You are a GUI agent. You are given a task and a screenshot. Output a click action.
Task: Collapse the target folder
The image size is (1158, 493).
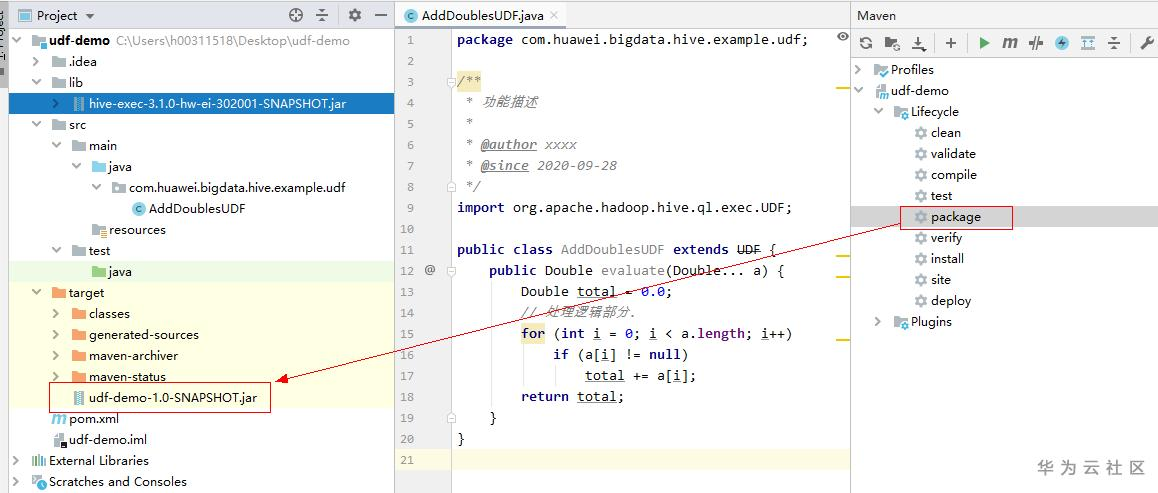tap(35, 293)
